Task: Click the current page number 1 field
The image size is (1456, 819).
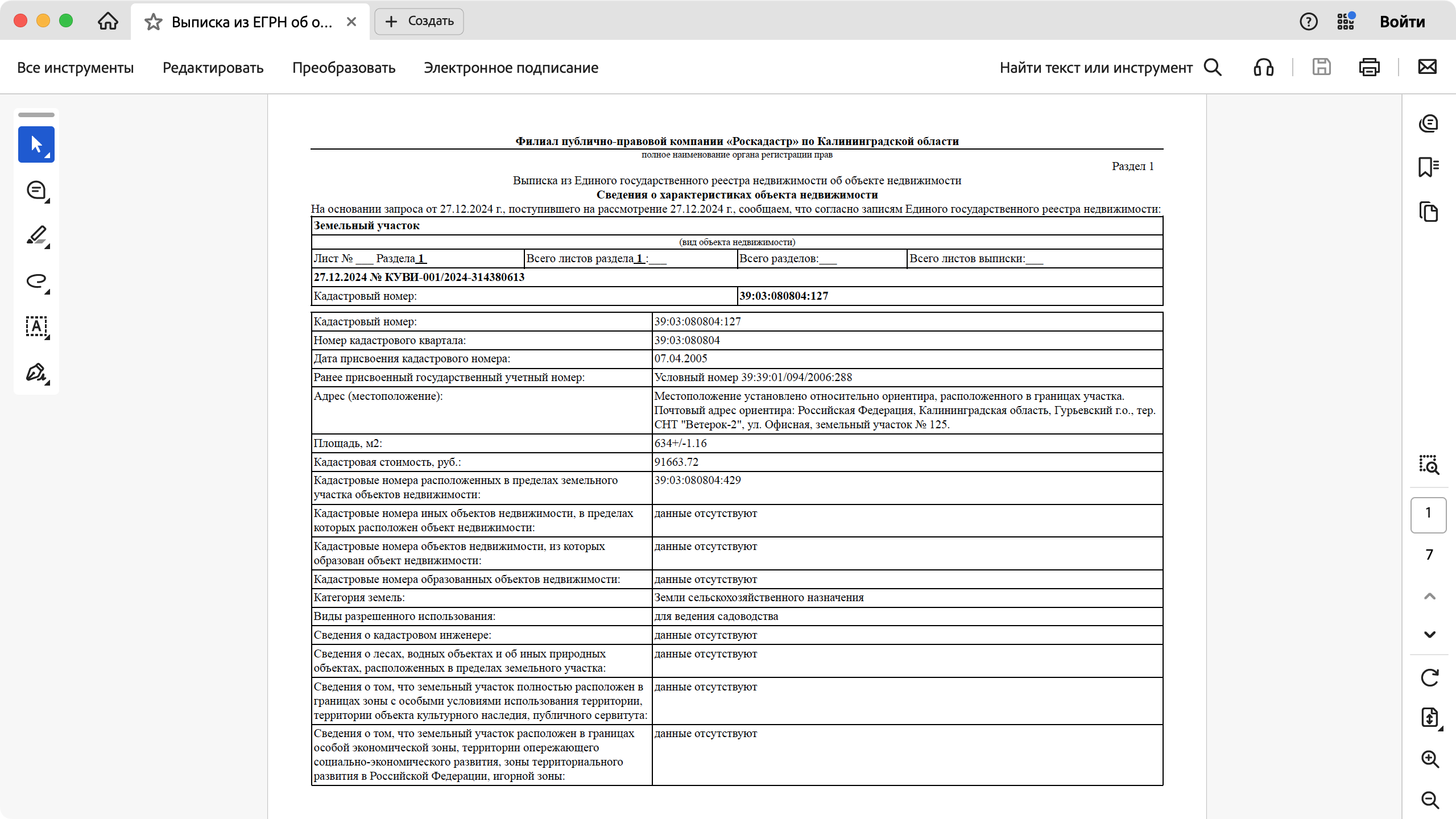Action: pyautogui.click(x=1429, y=514)
